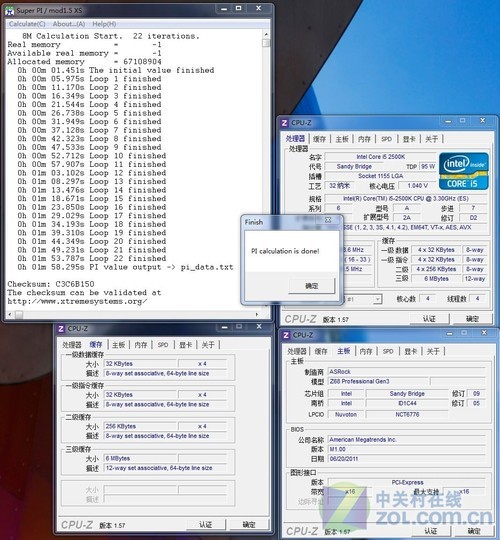Screen dimensions: 500x540
Task: Click 'American Megatrends Inc.' BIOS field
Action: pyautogui.click(x=407, y=440)
